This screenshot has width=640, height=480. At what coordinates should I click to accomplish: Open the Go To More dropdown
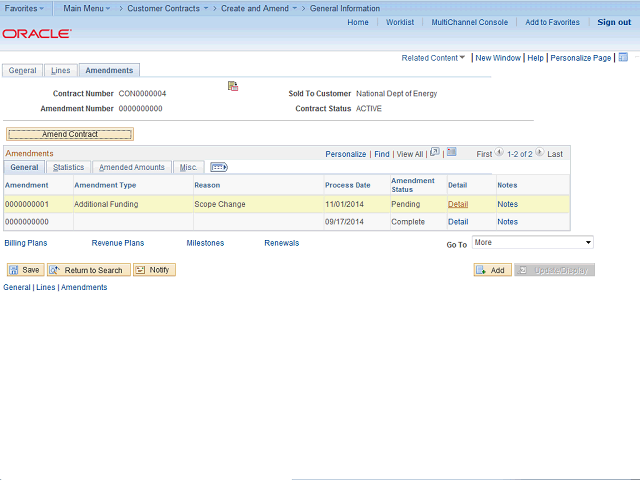click(x=533, y=242)
